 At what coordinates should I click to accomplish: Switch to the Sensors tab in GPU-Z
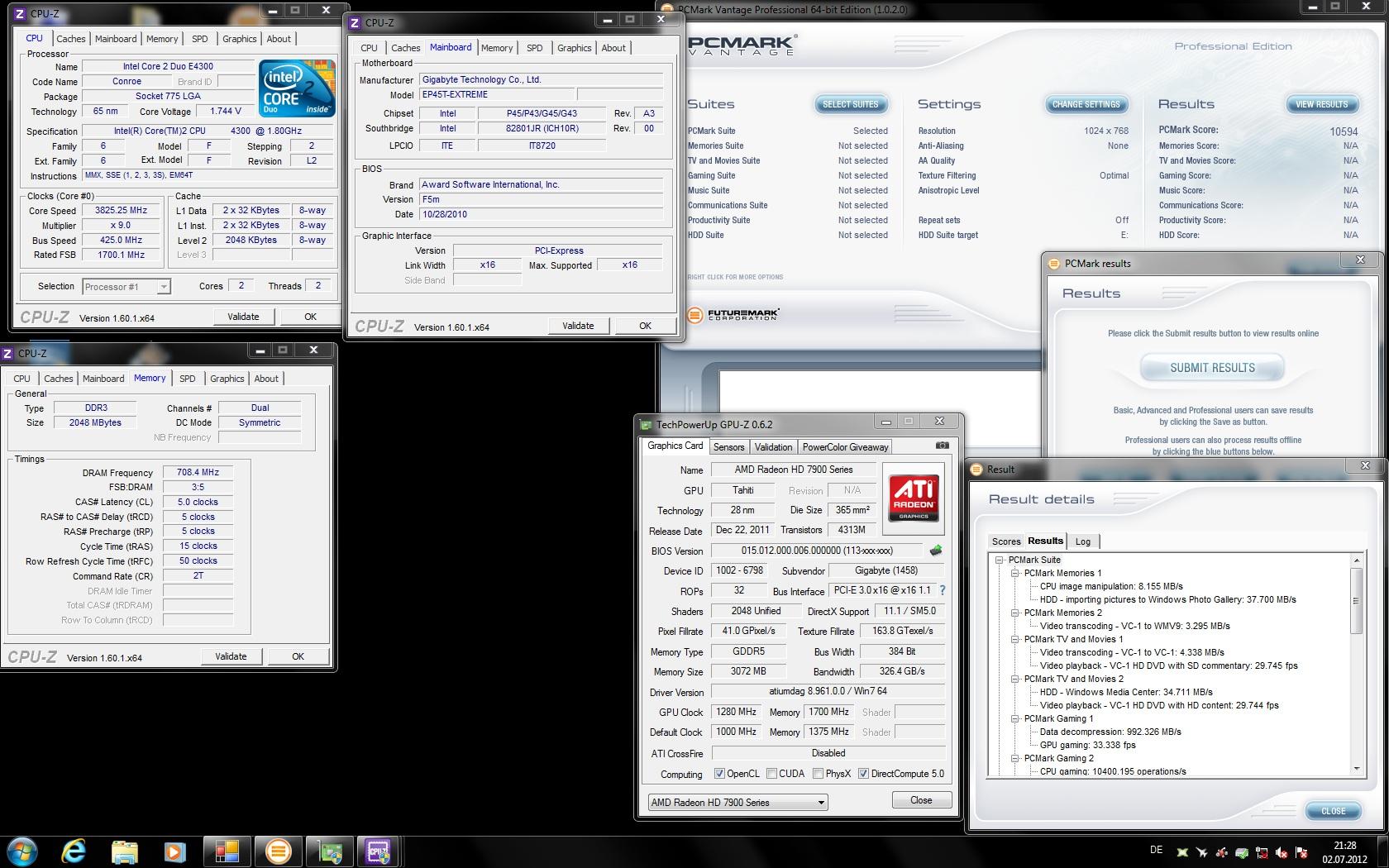(728, 447)
